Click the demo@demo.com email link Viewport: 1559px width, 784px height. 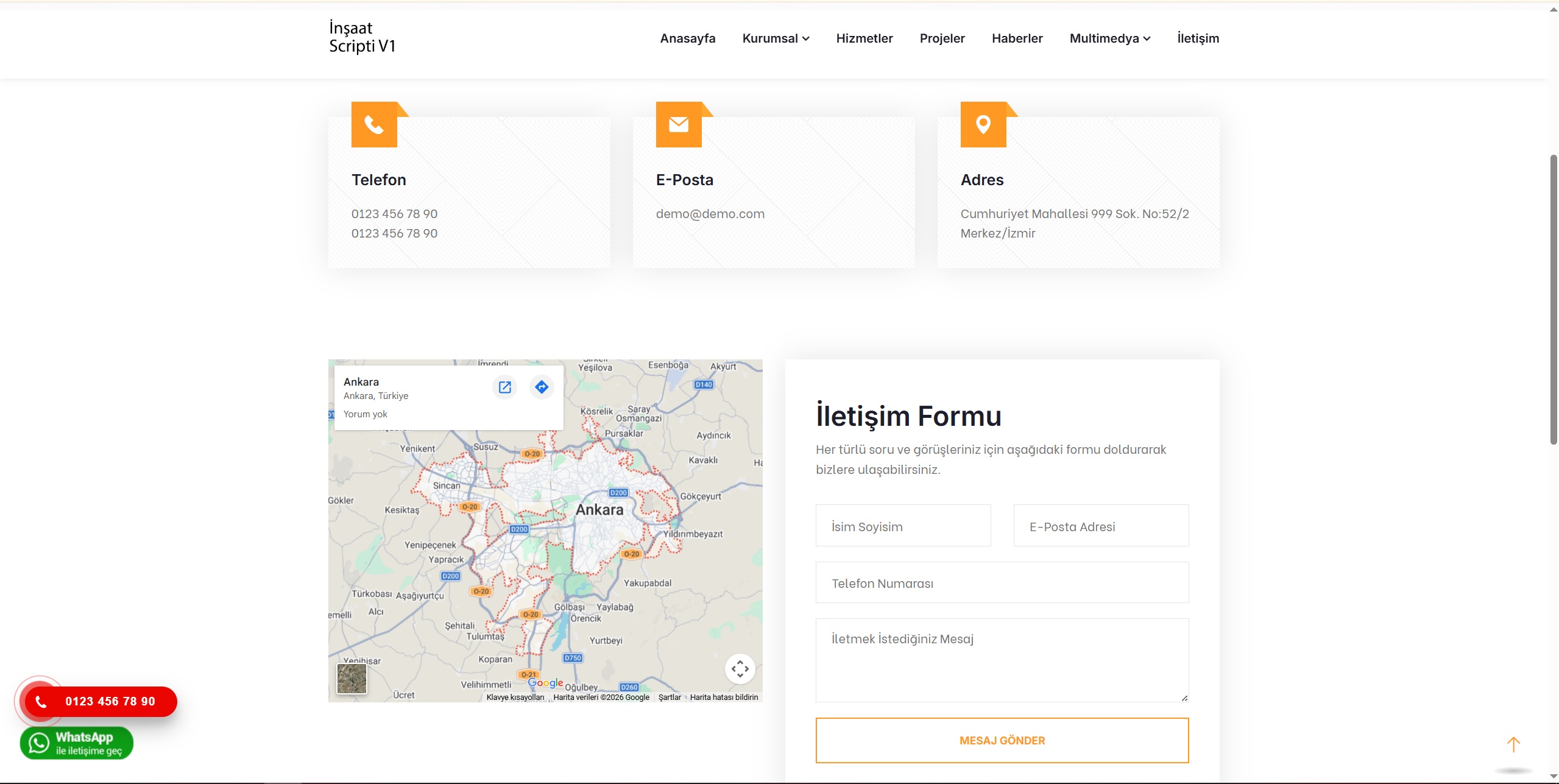coord(710,214)
